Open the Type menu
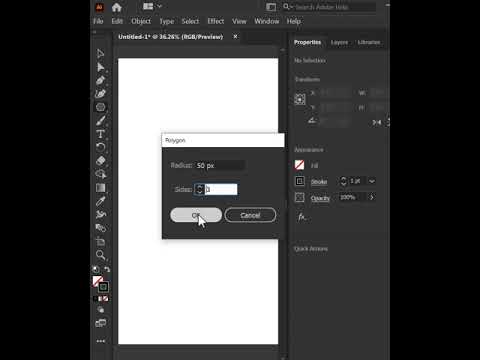 167,21
